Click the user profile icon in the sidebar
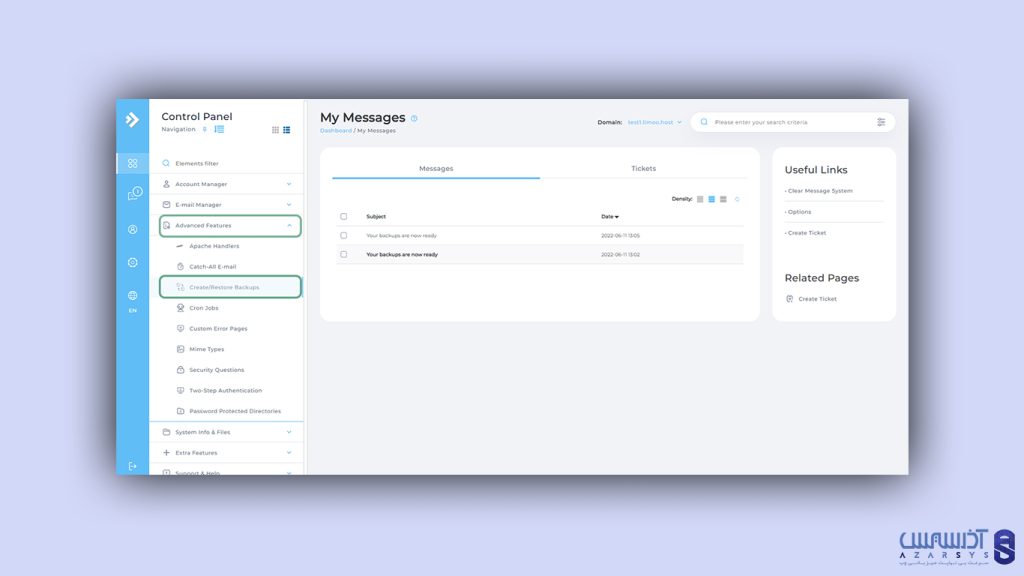The width and height of the screenshot is (1024, 576). click(132, 229)
